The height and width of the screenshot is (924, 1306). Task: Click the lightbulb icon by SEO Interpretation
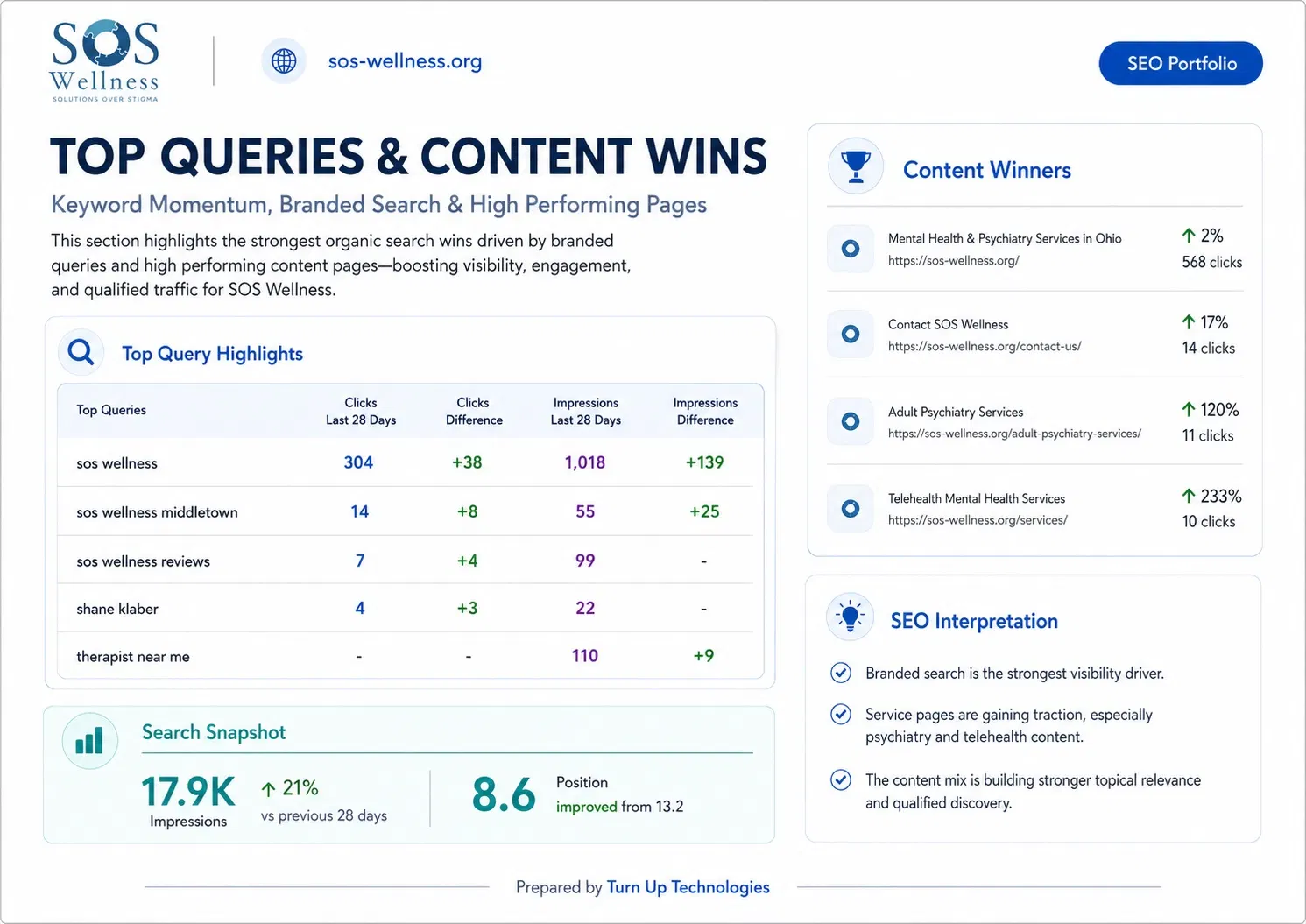(850, 617)
